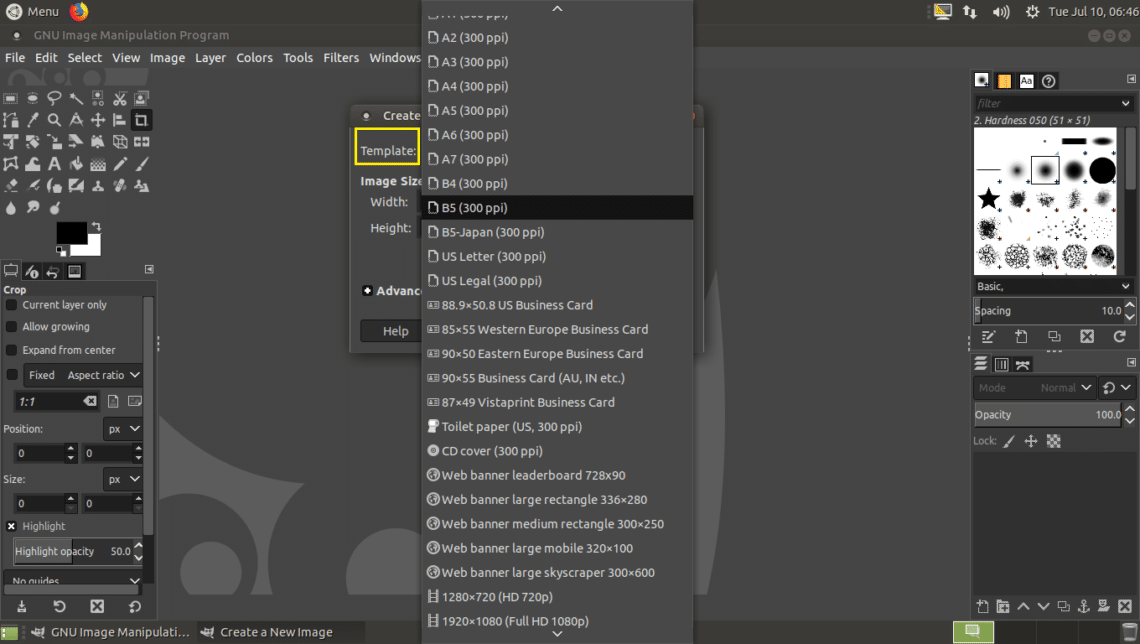Select the Bucket Fill tool
Image resolution: width=1140 pixels, height=644 pixels.
[76, 164]
